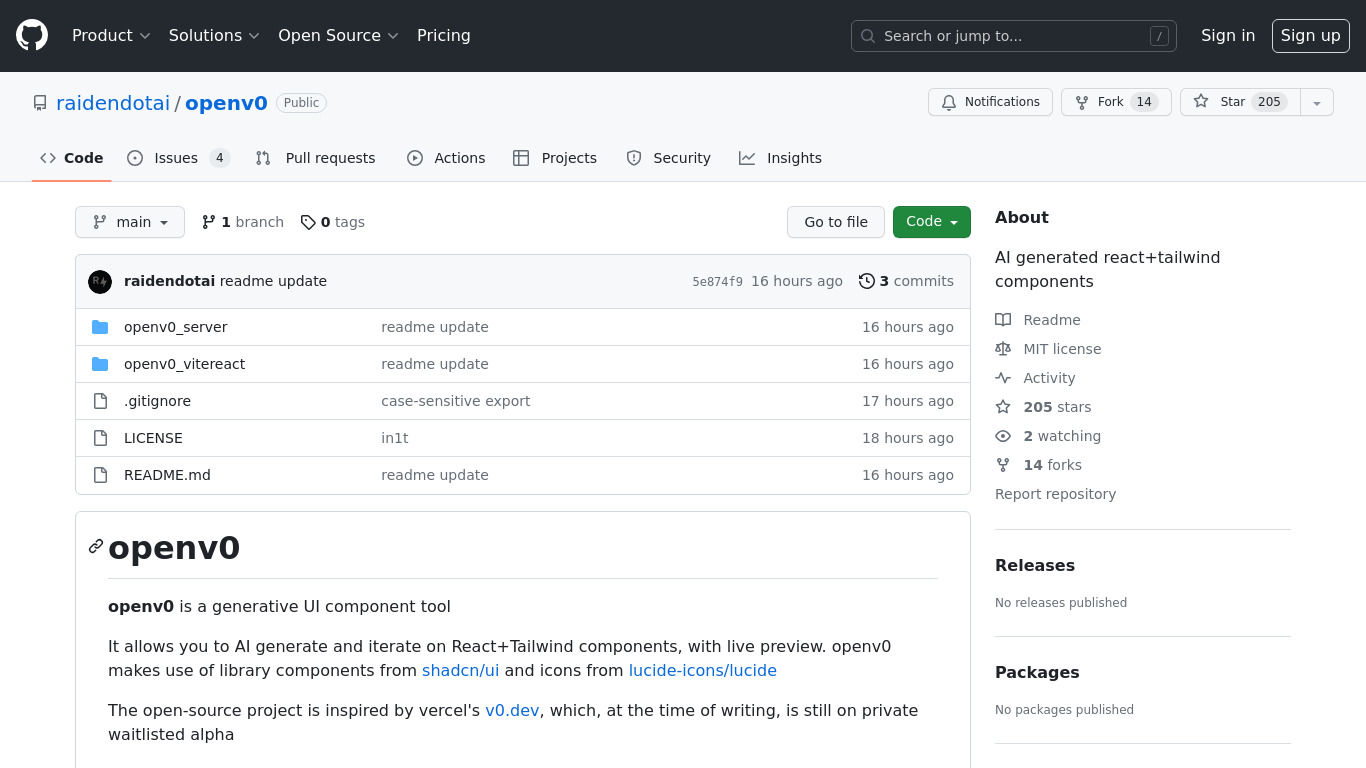The height and width of the screenshot is (768, 1366).
Task: Click the star icon beside 205 stars
Action: pos(1003,407)
